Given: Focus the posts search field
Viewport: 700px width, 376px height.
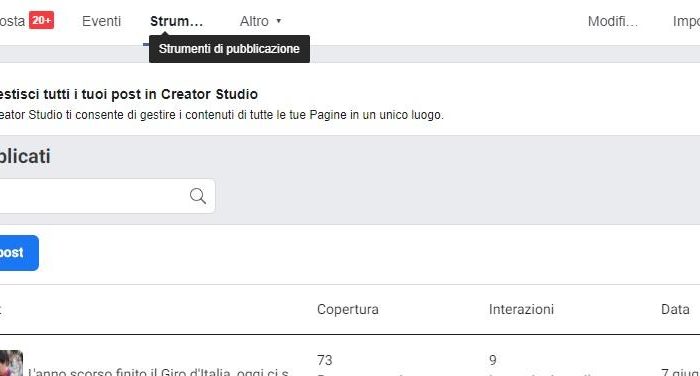Looking at the screenshot, I should pos(107,196).
